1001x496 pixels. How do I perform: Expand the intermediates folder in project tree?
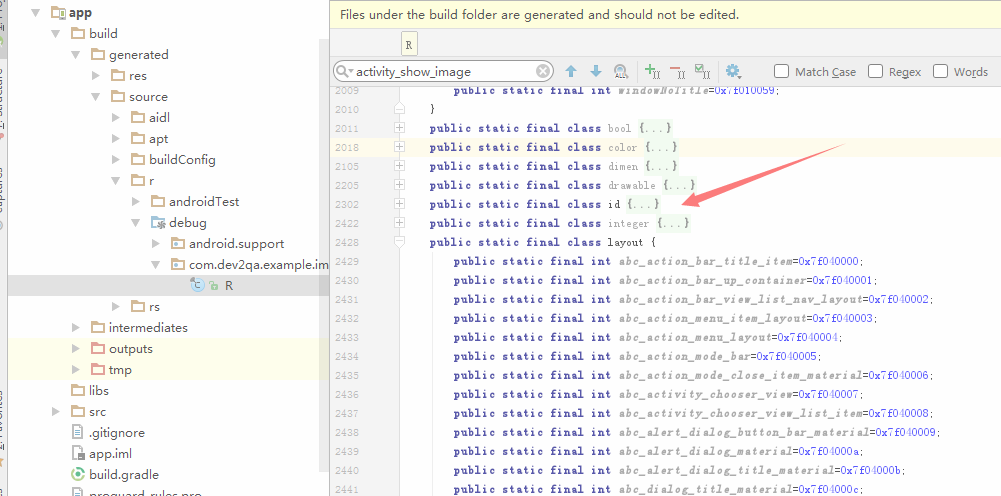pyautogui.click(x=77, y=327)
